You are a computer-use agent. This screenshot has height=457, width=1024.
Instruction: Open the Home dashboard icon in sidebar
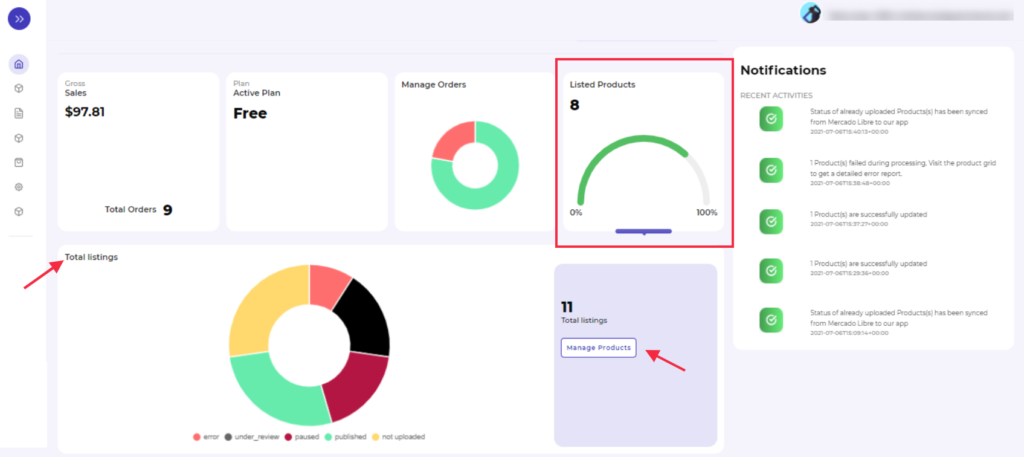click(x=19, y=64)
